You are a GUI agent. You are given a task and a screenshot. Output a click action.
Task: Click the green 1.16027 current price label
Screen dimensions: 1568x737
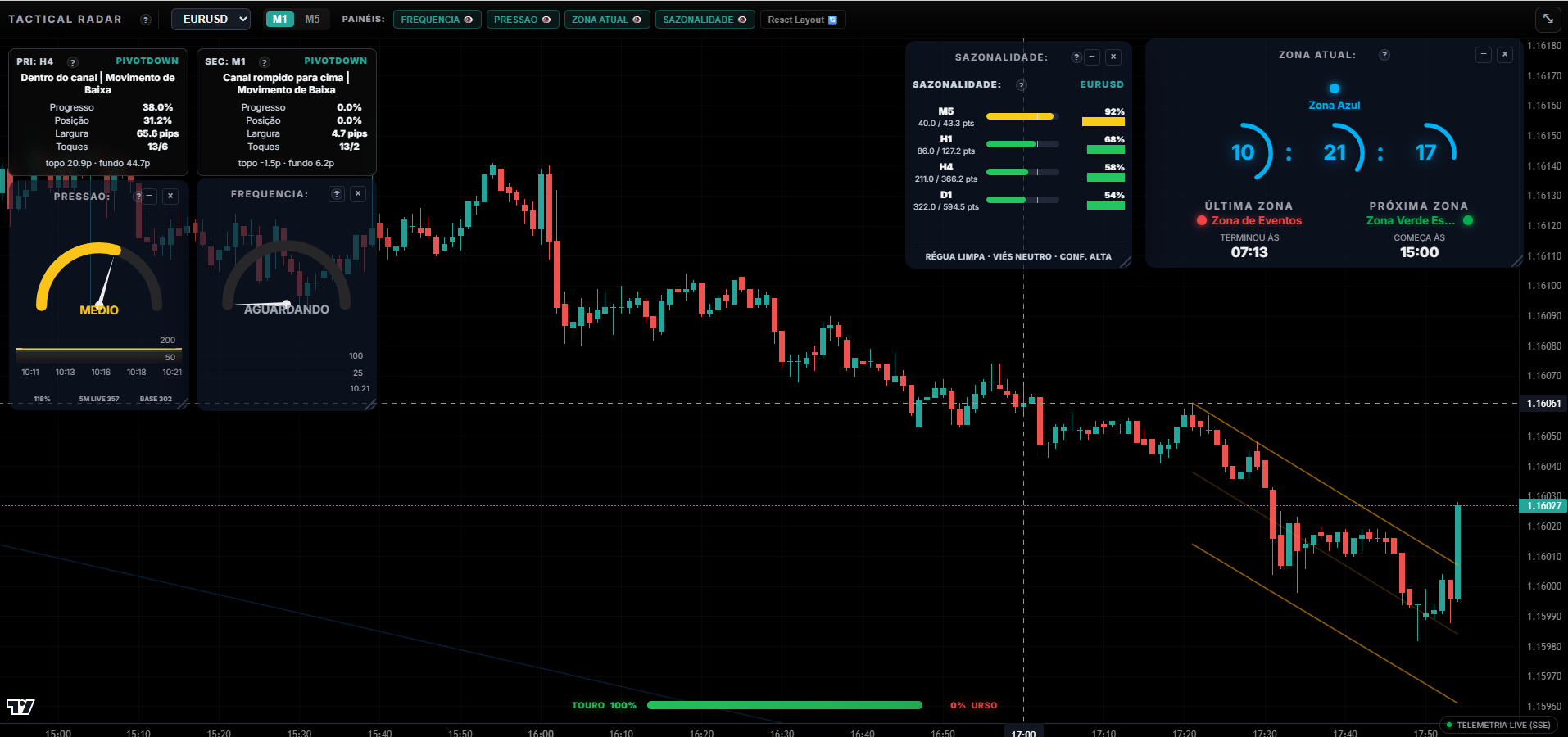tap(1543, 506)
